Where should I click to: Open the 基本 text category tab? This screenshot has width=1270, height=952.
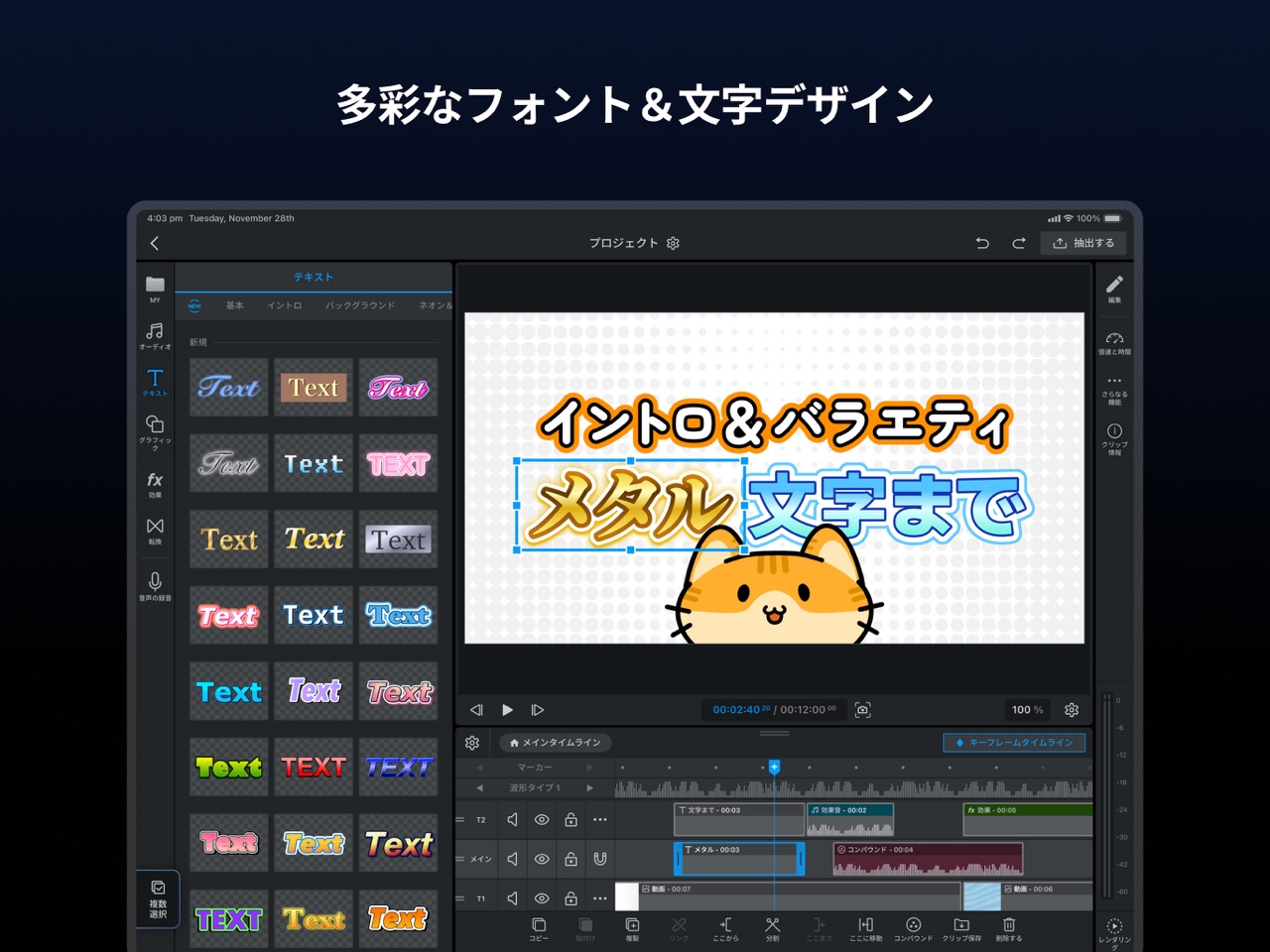coord(235,305)
